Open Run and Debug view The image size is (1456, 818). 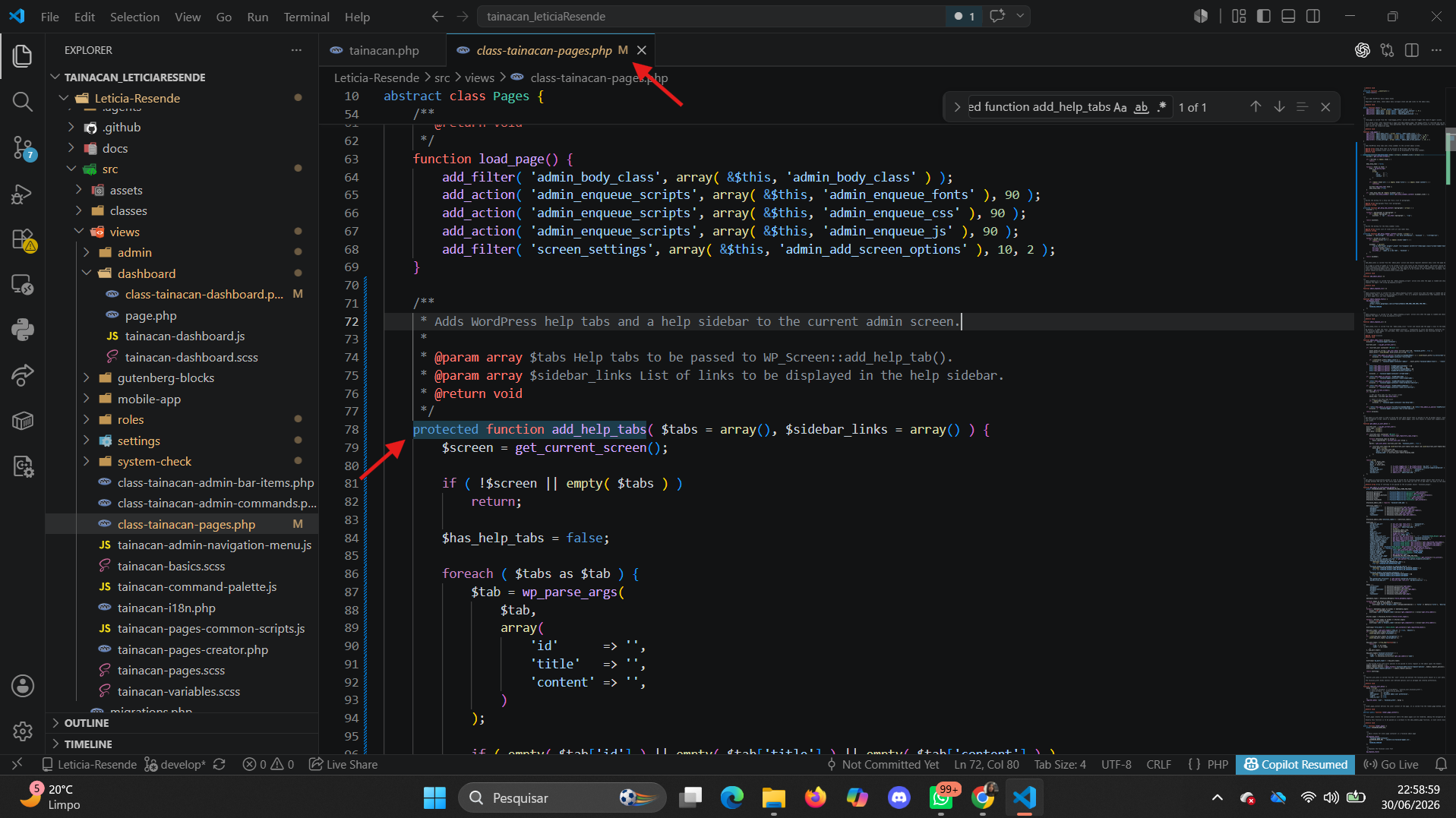tap(22, 194)
